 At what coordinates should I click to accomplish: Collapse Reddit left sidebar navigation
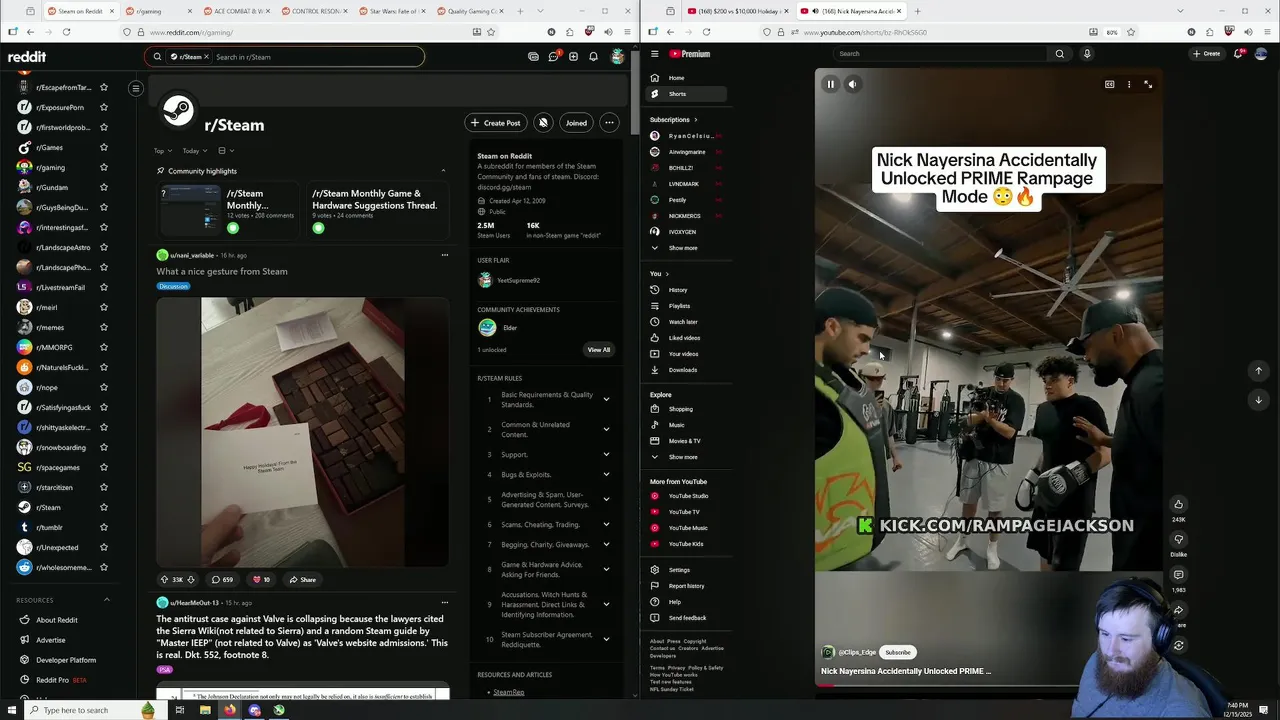(136, 88)
